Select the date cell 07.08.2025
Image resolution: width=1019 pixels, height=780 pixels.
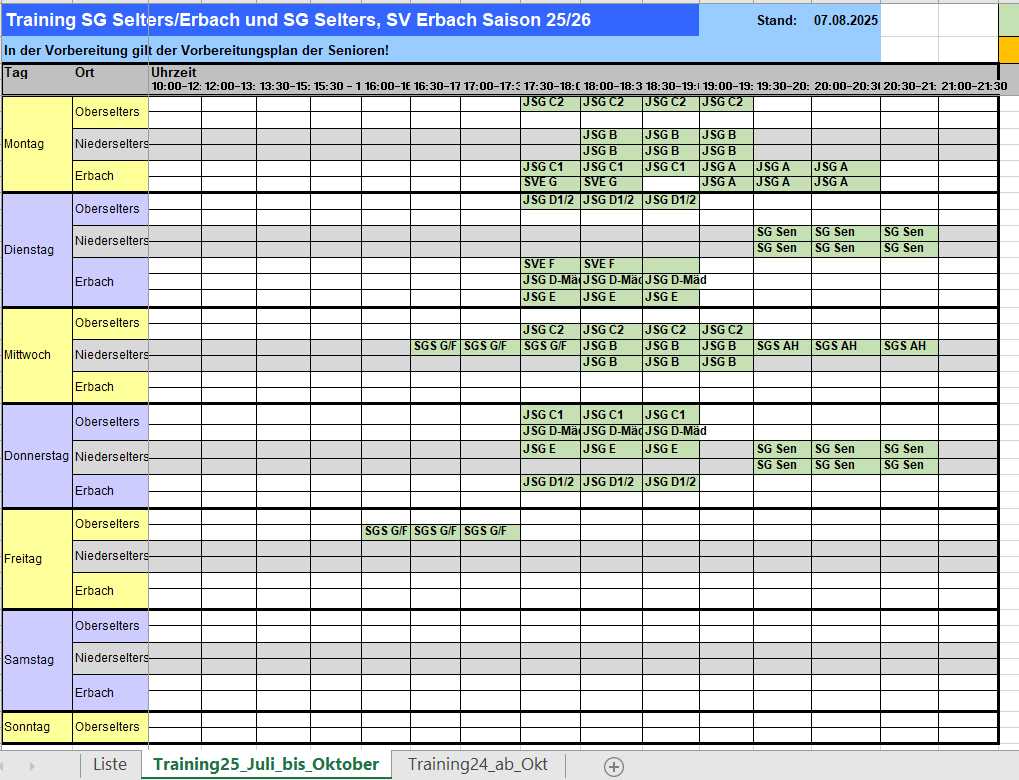(x=843, y=20)
